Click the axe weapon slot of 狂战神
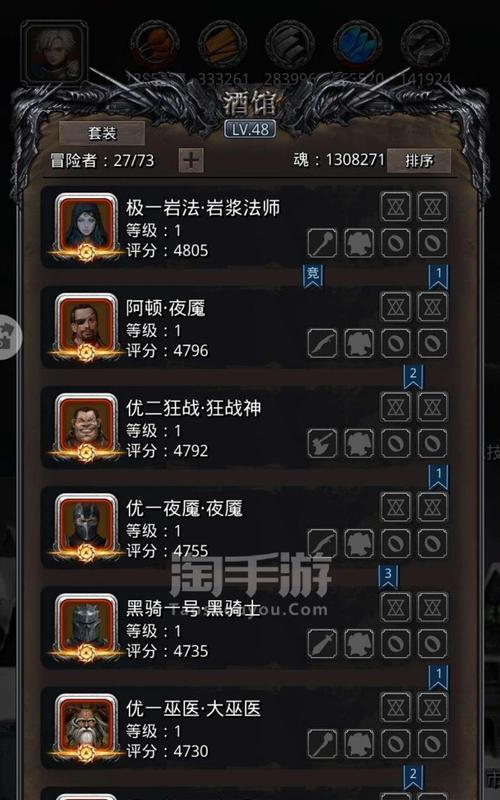The image size is (500, 800). coord(322,443)
